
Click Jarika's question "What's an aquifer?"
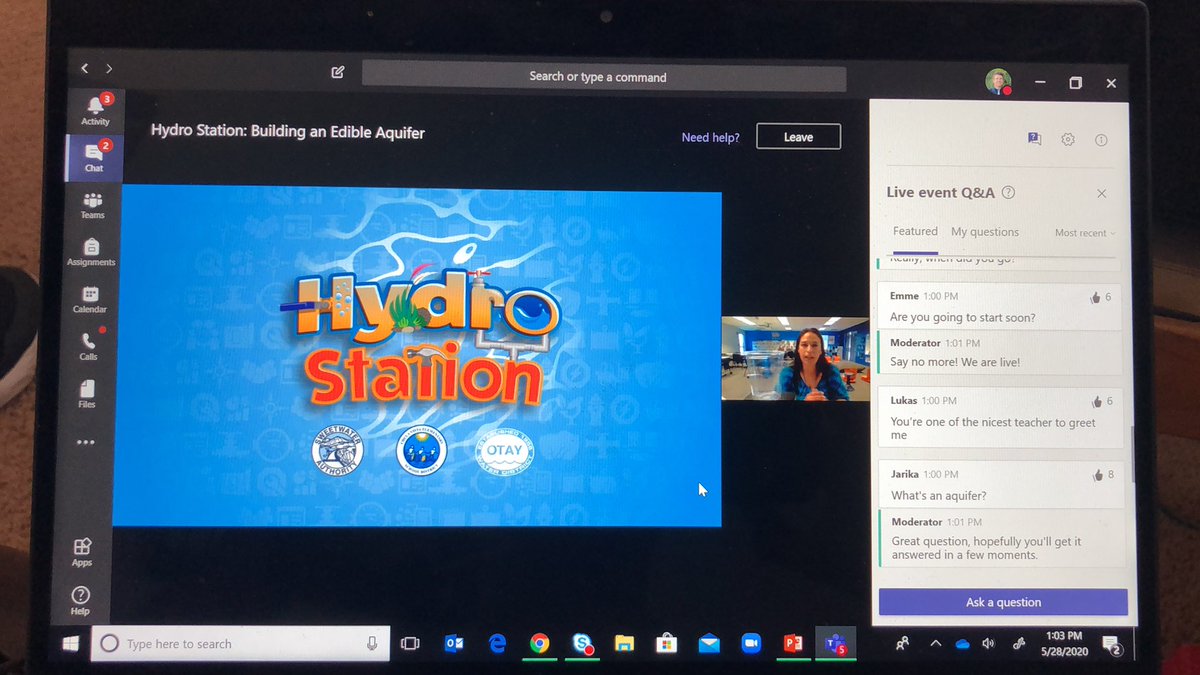pyautogui.click(x=939, y=496)
